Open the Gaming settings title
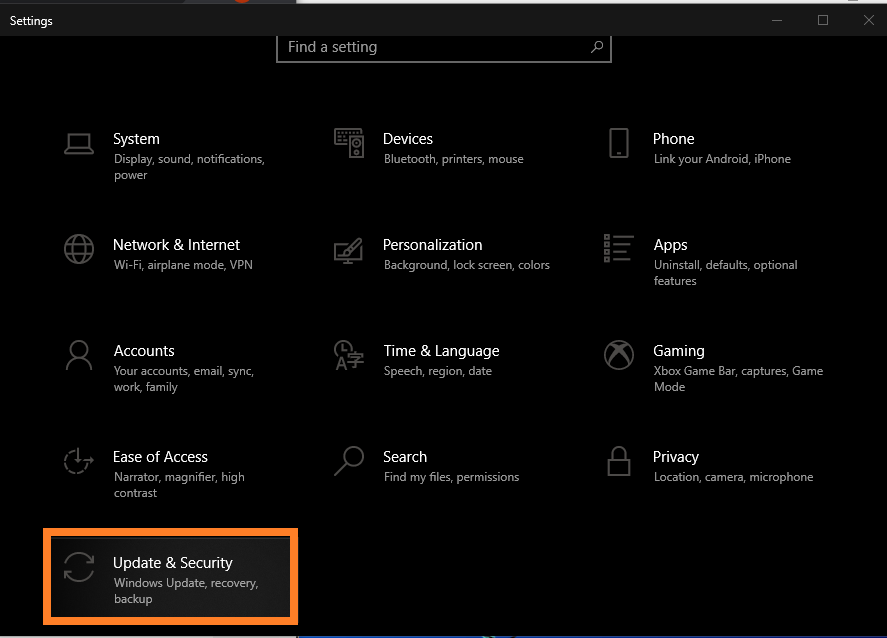887x638 pixels. (679, 351)
